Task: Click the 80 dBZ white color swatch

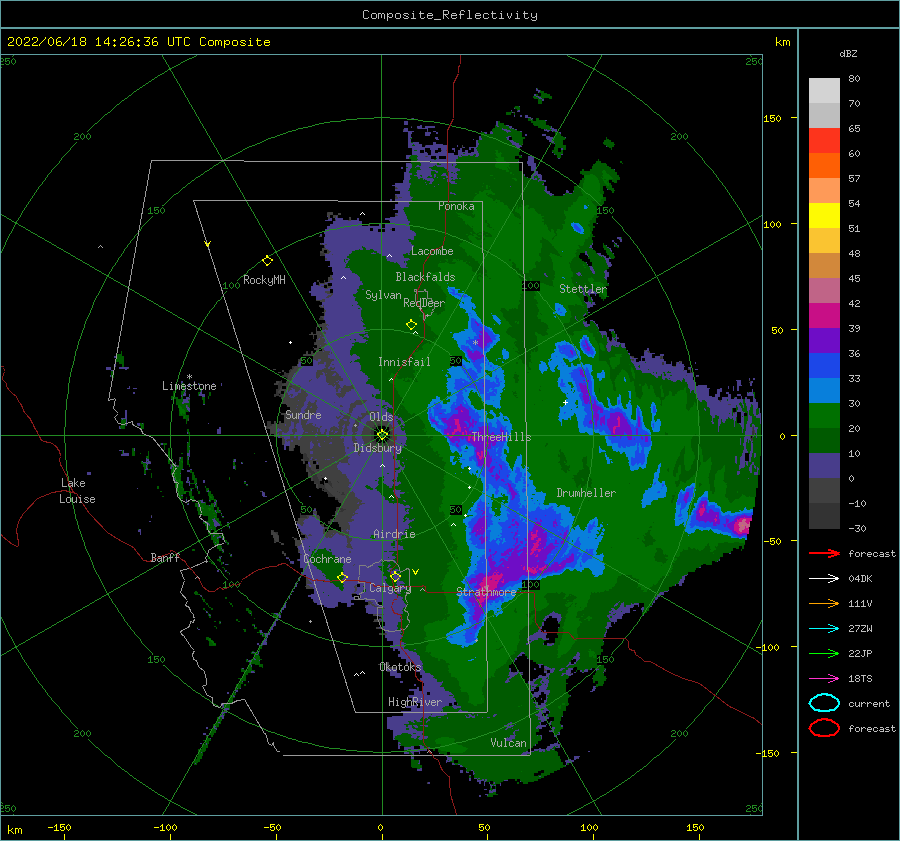Action: 824,91
